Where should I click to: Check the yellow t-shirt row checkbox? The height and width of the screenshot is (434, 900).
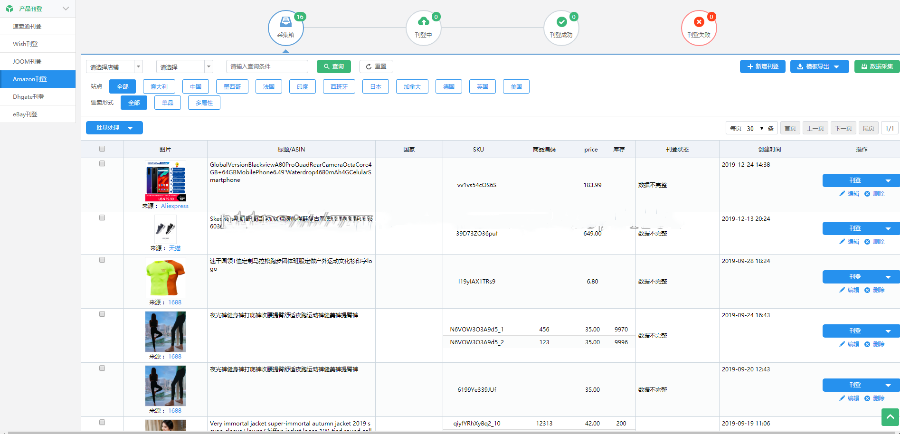[x=101, y=260]
